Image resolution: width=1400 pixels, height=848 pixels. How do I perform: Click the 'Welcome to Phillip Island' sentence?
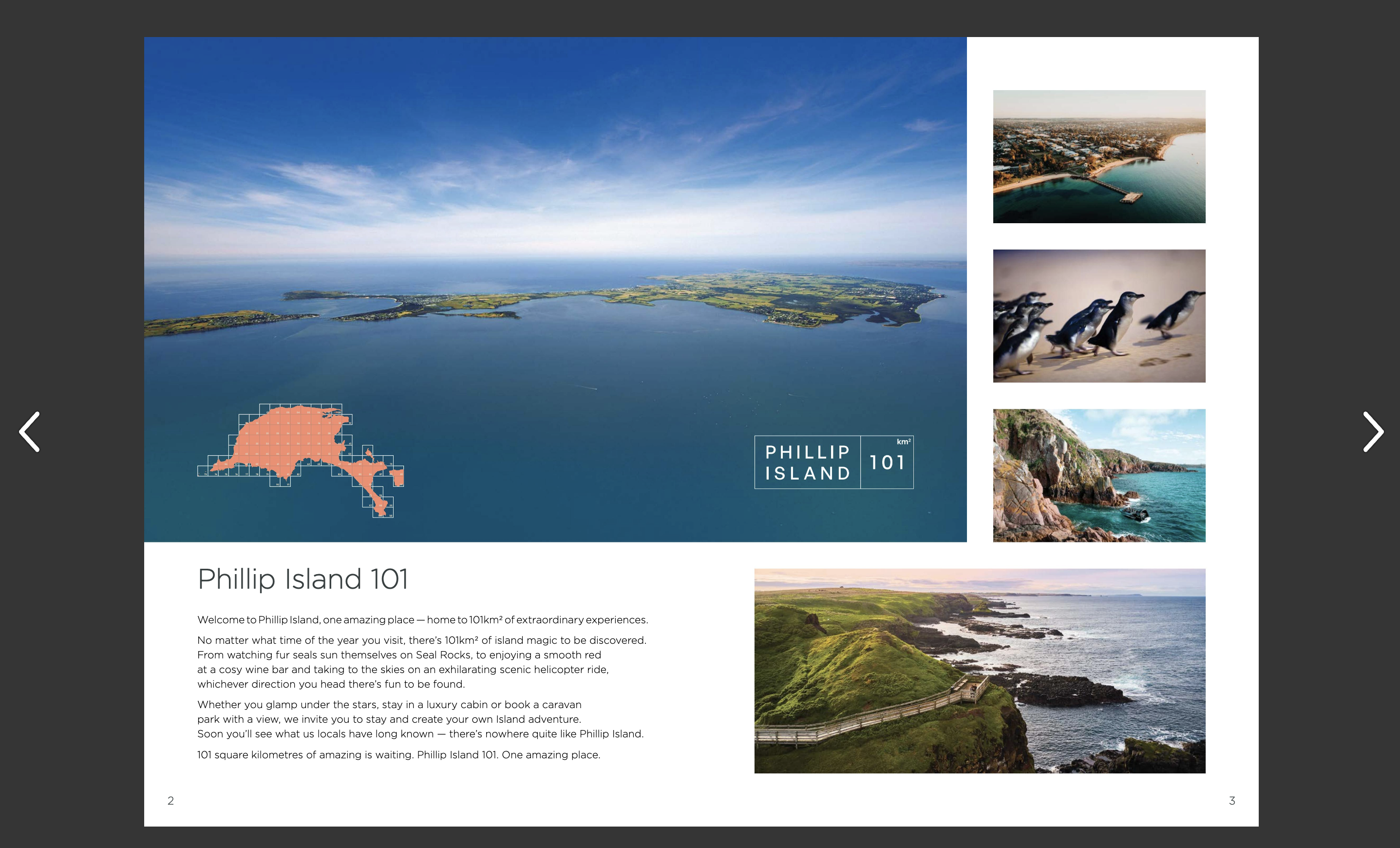click(422, 619)
